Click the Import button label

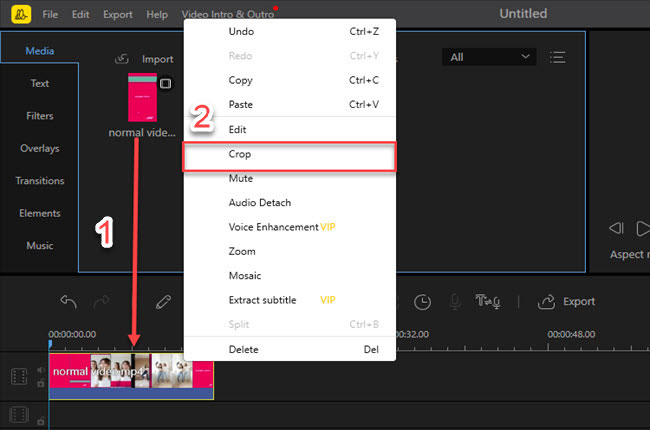click(158, 59)
